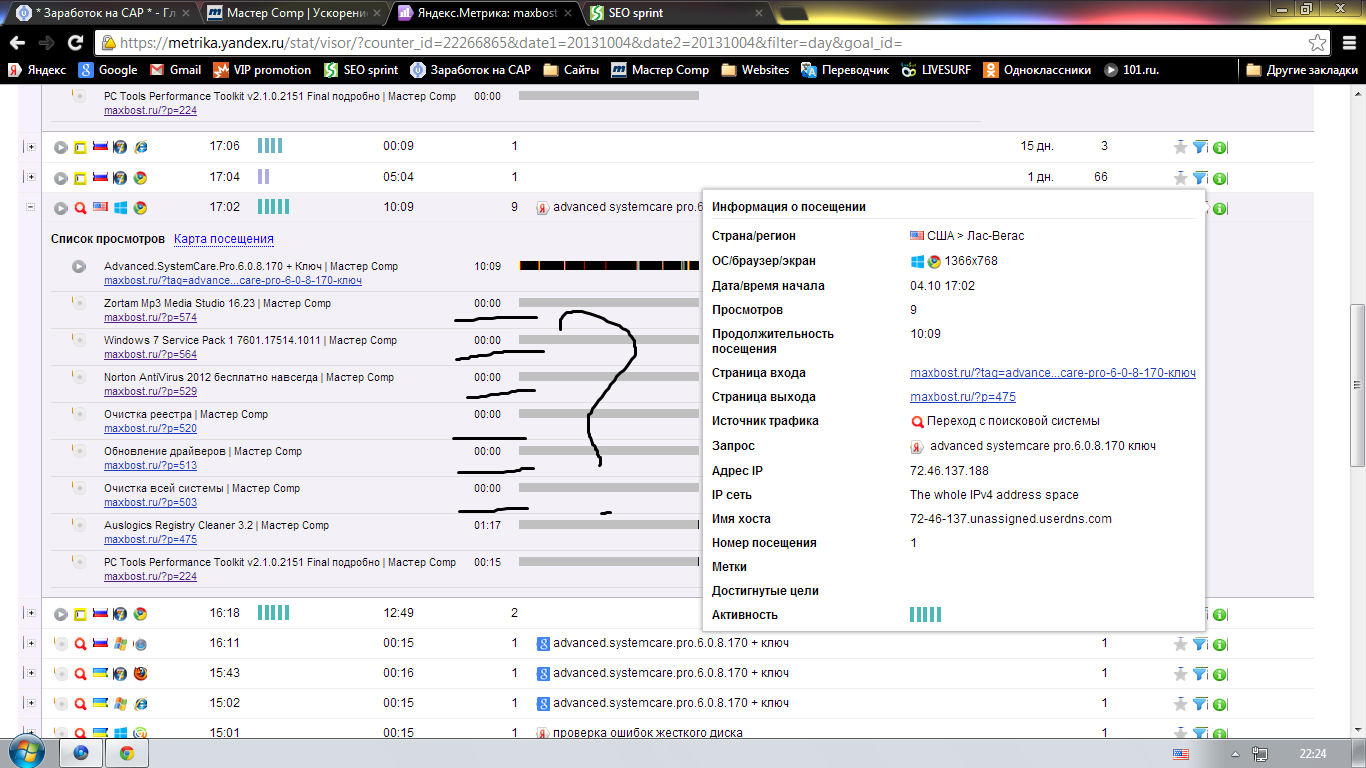Star the 17:06 visit

[1181, 147]
